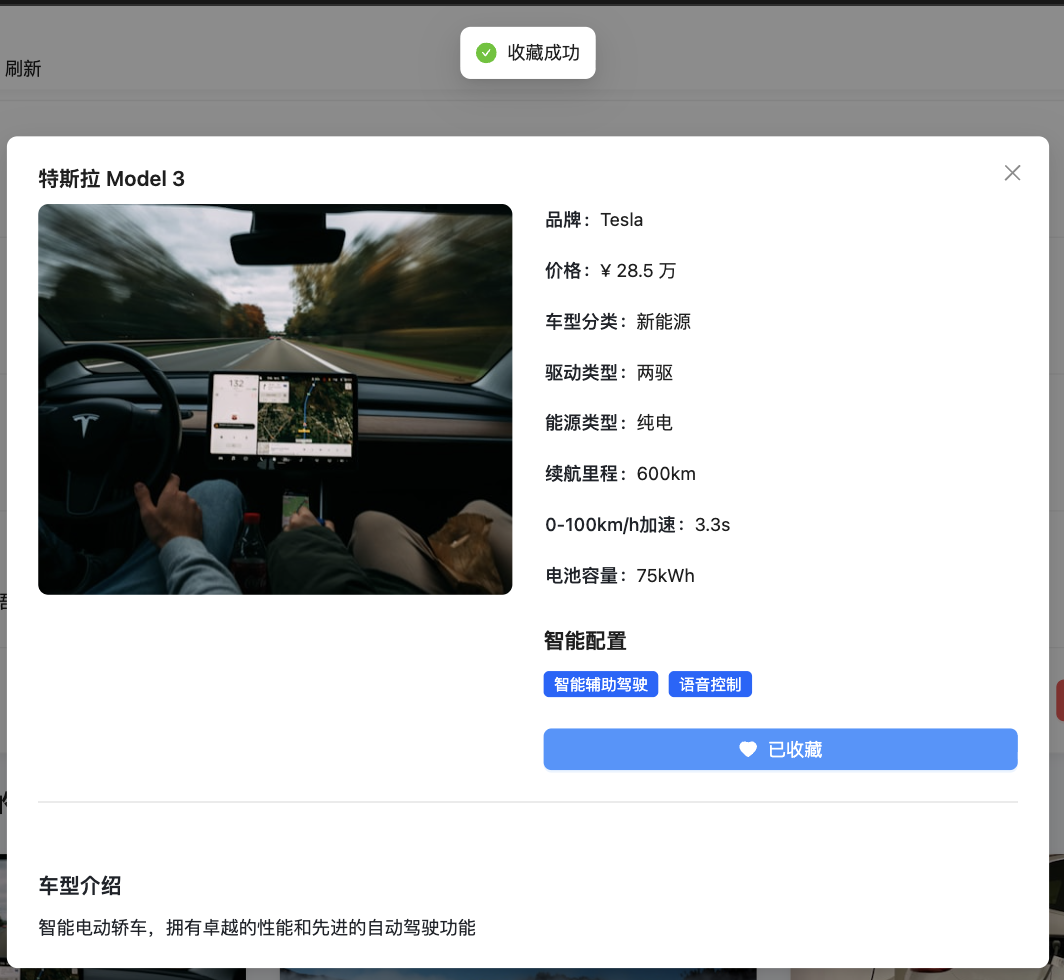Select the 智能辅助驾驶 tag
This screenshot has height=980, width=1064.
tap(601, 684)
